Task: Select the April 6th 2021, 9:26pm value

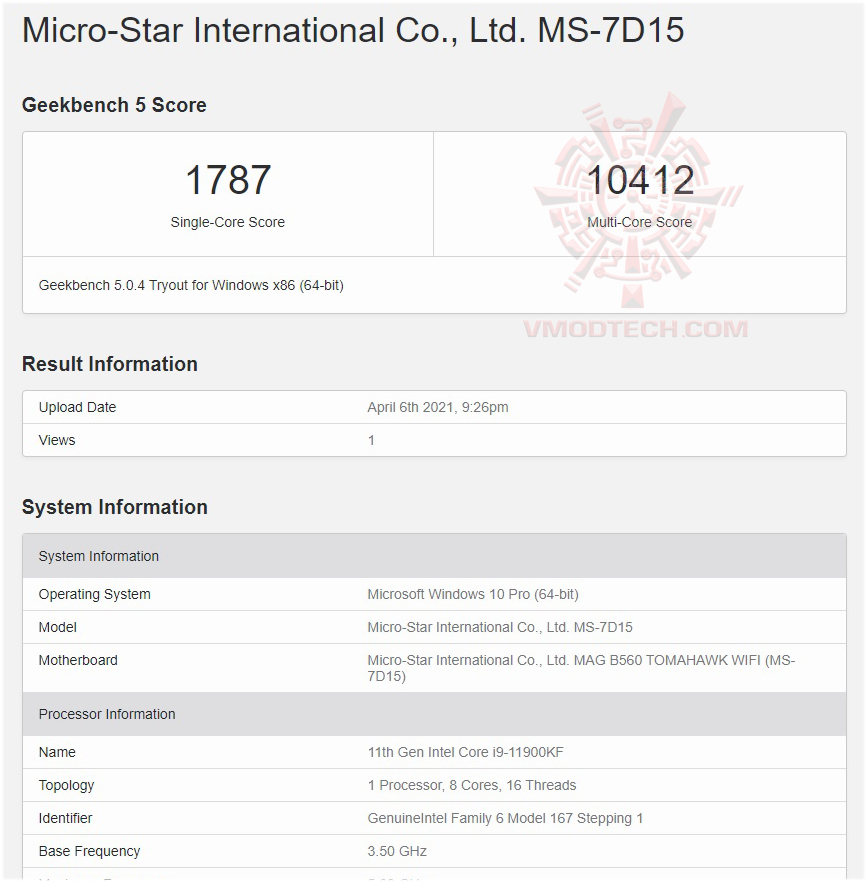Action: (438, 407)
